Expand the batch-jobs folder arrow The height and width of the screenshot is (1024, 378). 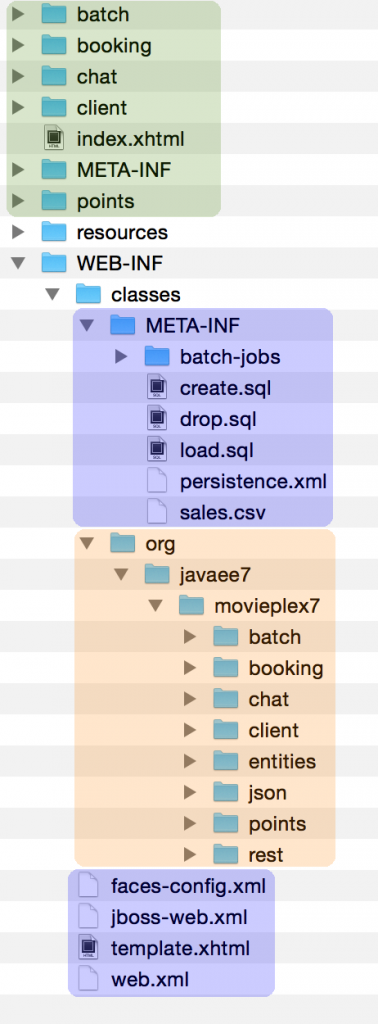pyautogui.click(x=121, y=357)
